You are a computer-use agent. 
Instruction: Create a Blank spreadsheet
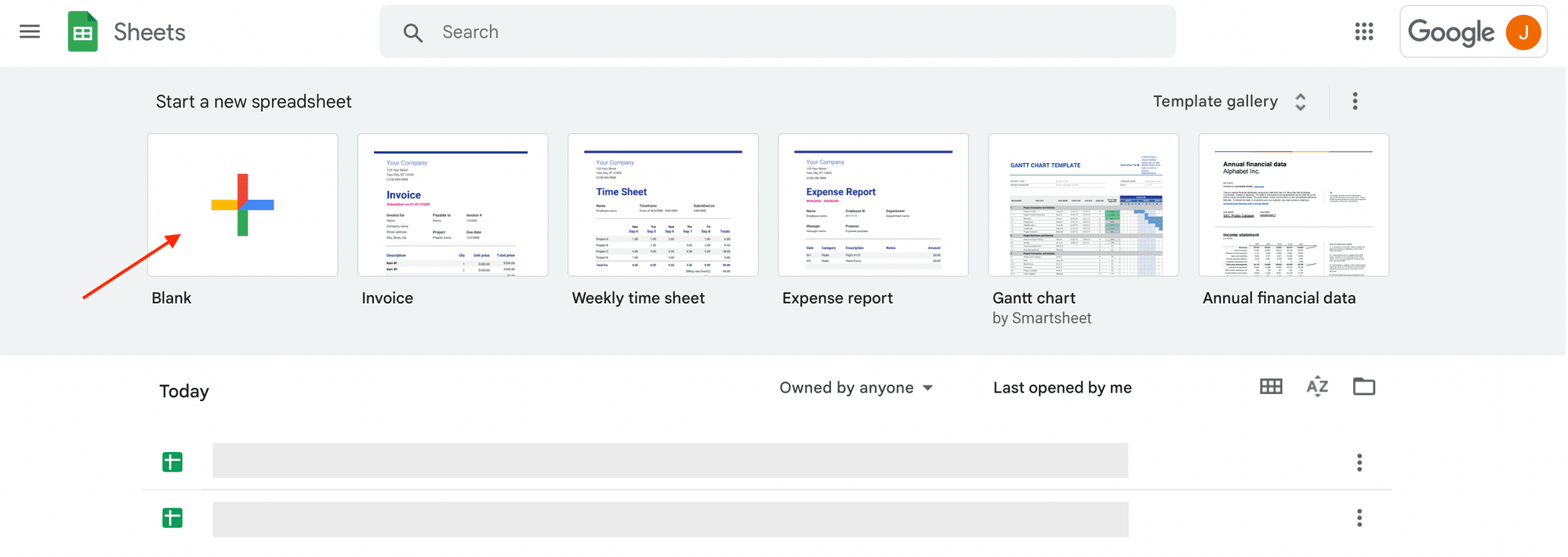point(242,204)
